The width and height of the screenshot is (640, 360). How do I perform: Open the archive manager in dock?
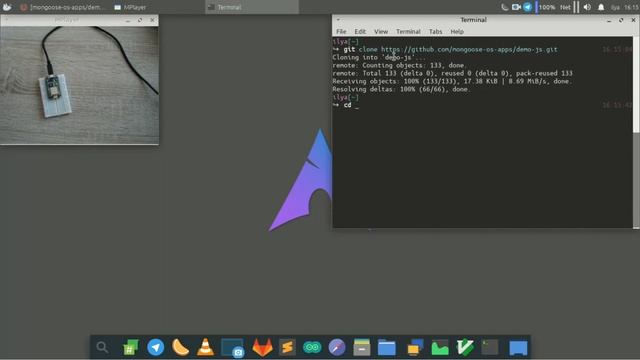coord(362,347)
